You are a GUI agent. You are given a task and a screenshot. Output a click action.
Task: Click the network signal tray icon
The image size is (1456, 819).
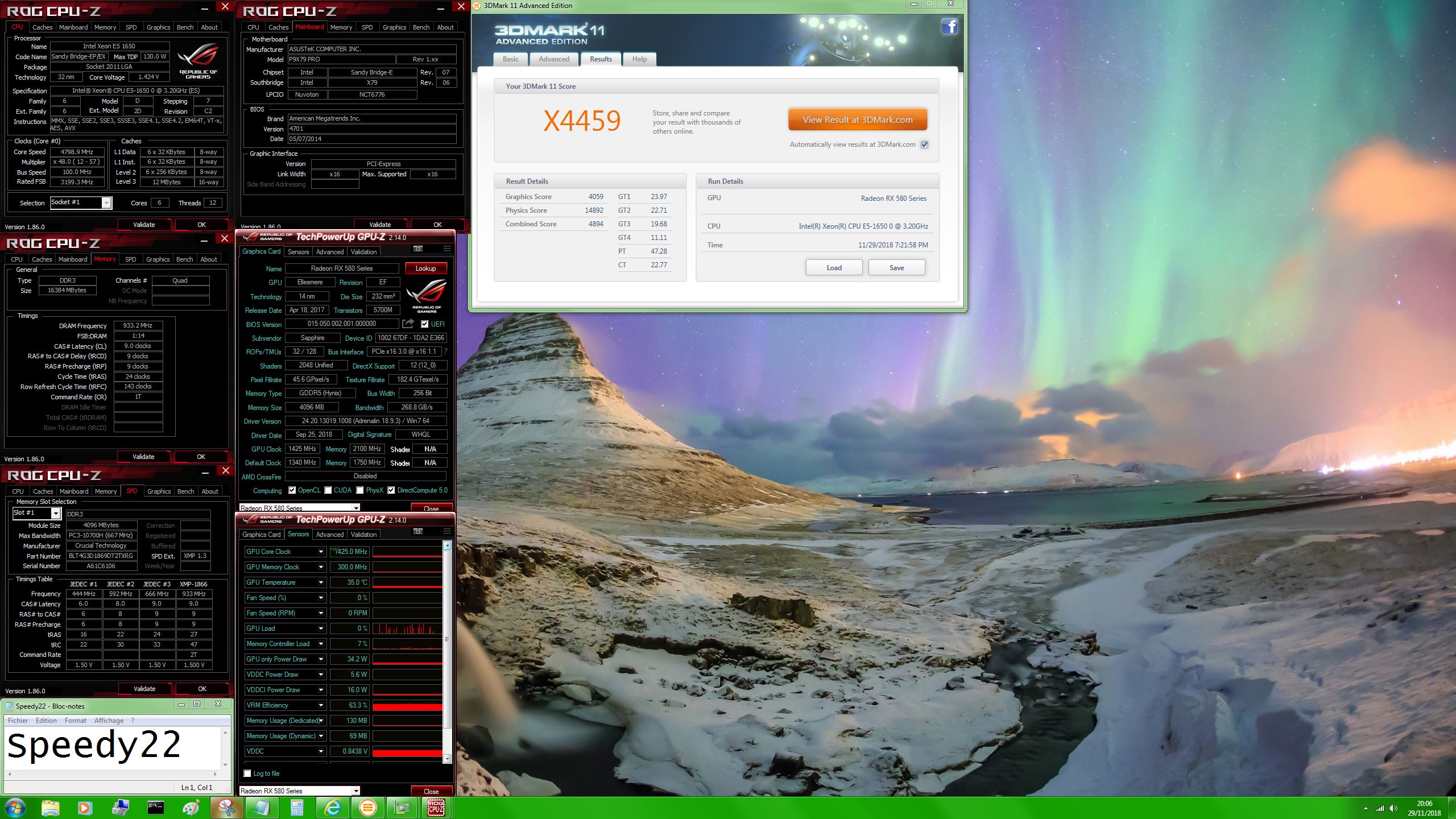pos(1379,808)
